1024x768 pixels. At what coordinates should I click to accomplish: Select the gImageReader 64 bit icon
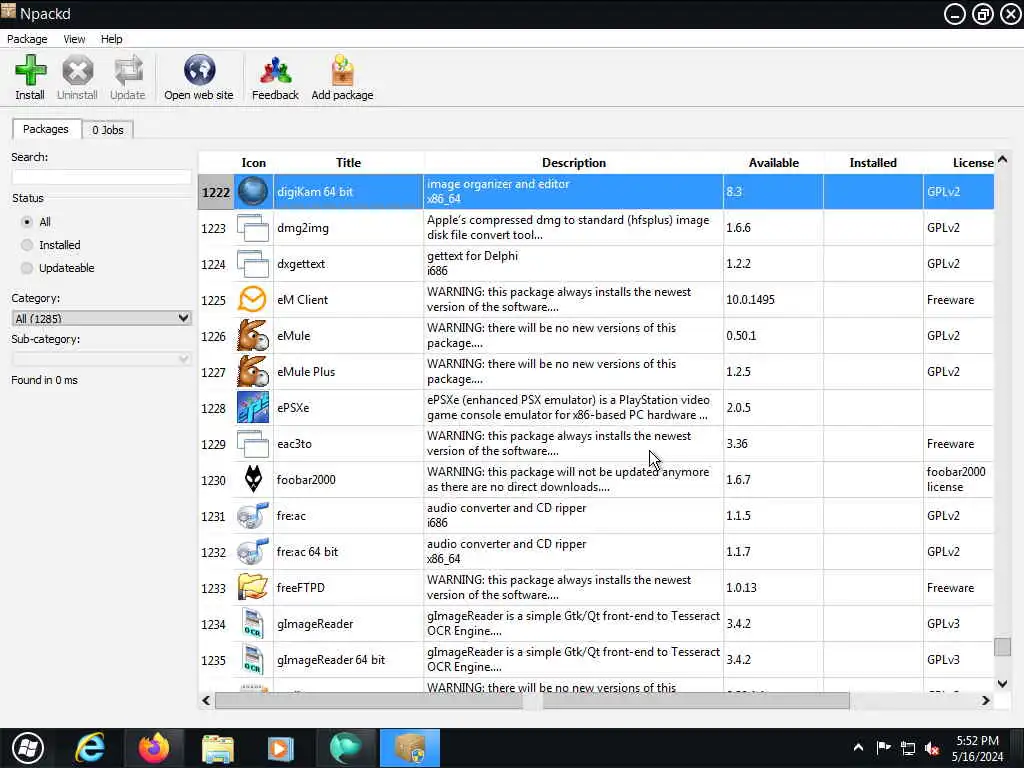coord(253,660)
